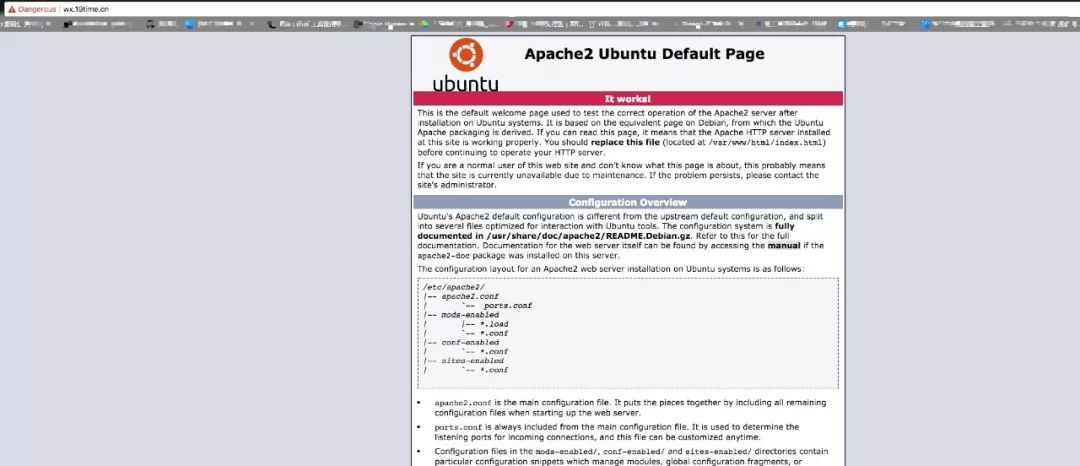The width and height of the screenshot is (1080, 466).
Task: Click 'mods-enabled' line in the config tree
Action: coord(470,315)
